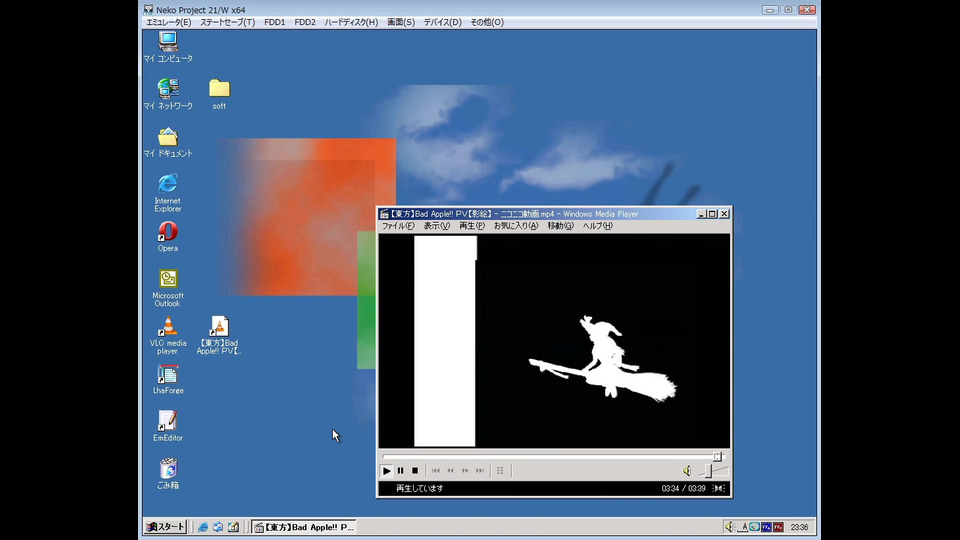Mute audio via the speaker icon in Media Player

point(687,471)
